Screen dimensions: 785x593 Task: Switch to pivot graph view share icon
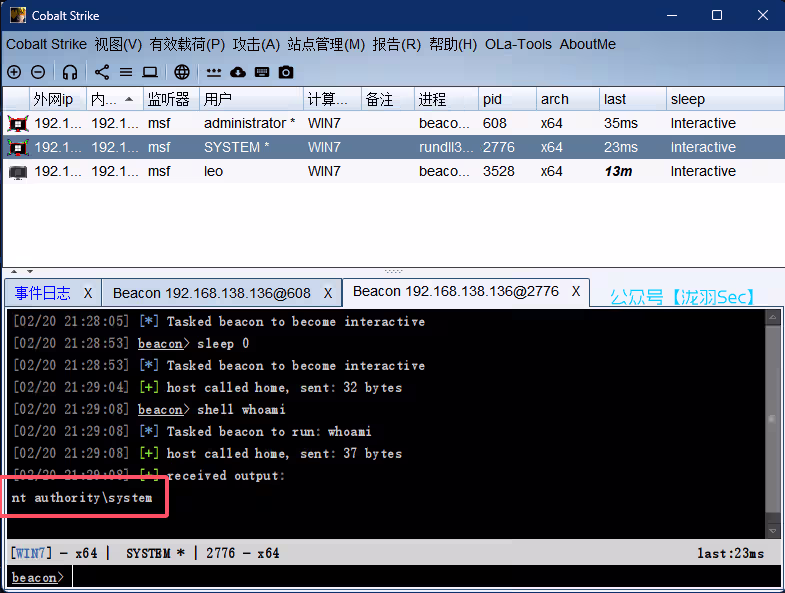102,72
